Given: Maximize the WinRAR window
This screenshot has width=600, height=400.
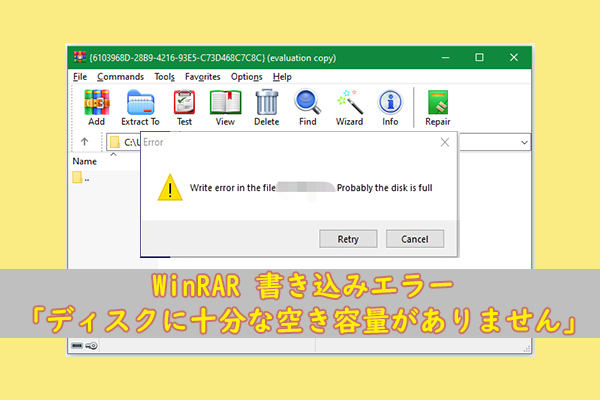Looking at the screenshot, I should [x=479, y=57].
